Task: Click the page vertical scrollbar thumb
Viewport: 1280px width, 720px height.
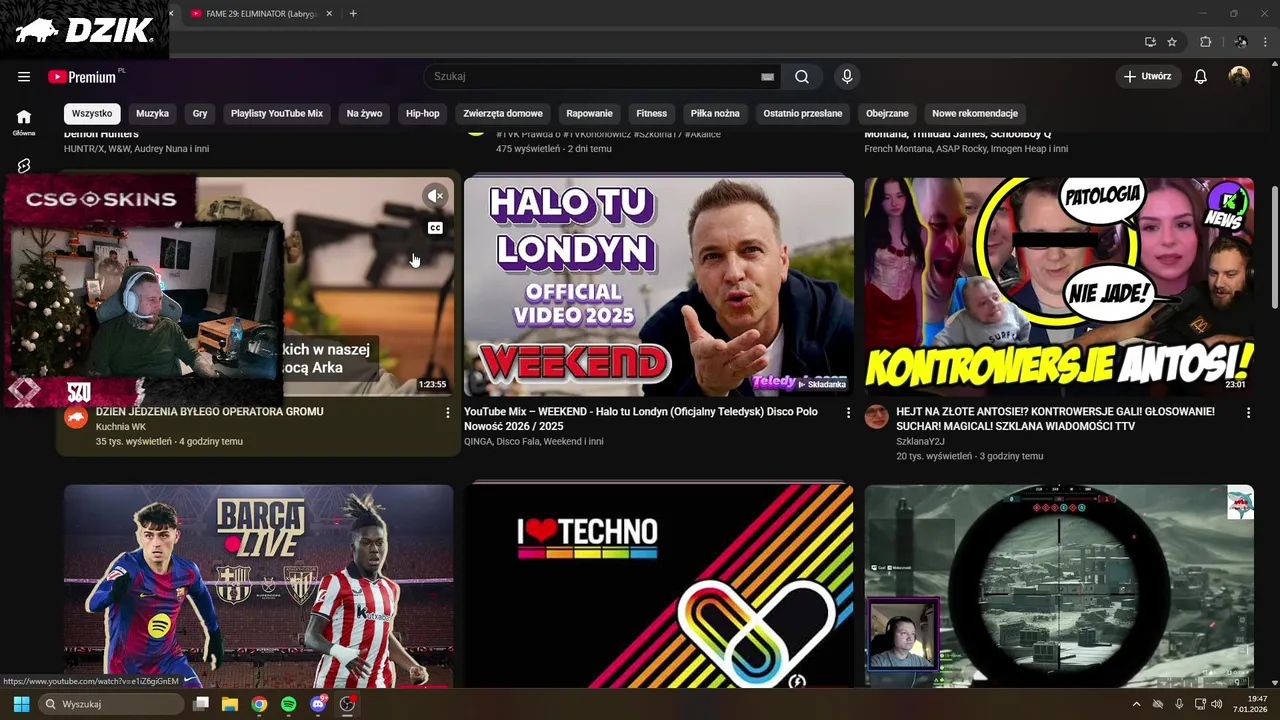Action: click(x=1274, y=247)
